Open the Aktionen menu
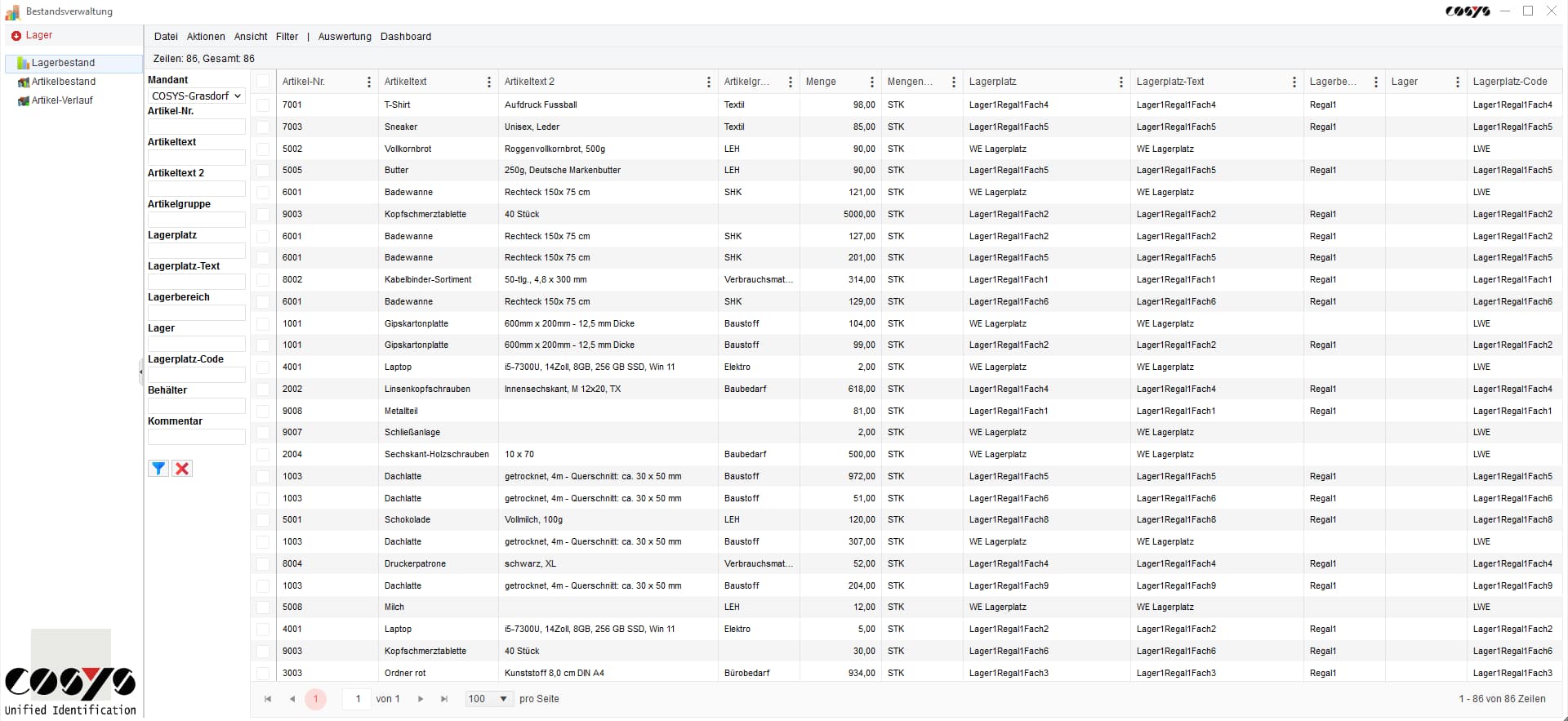 (x=206, y=37)
